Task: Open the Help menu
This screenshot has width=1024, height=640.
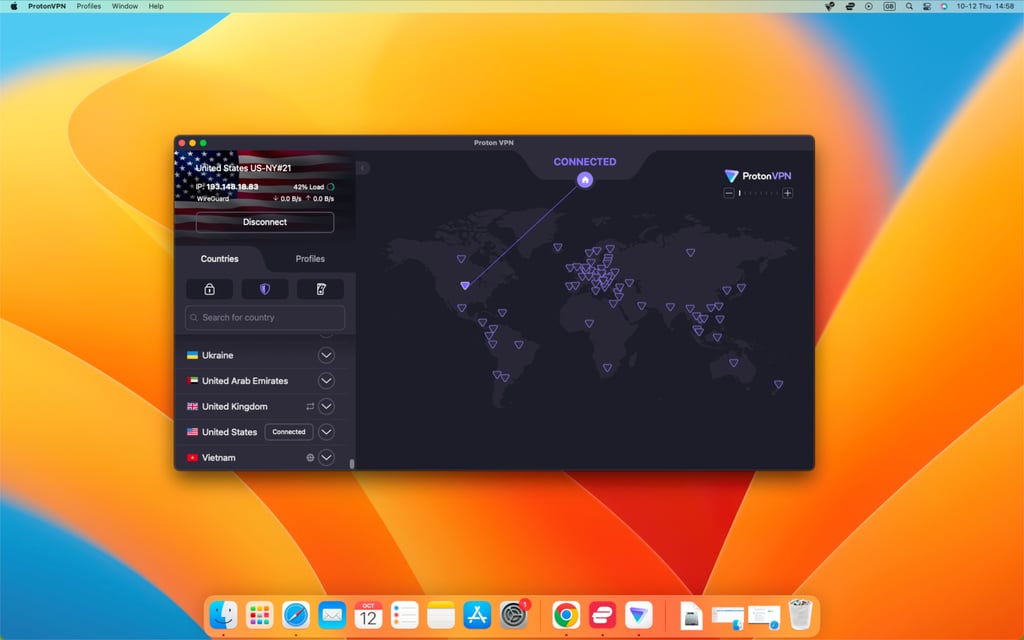Action: [156, 6]
